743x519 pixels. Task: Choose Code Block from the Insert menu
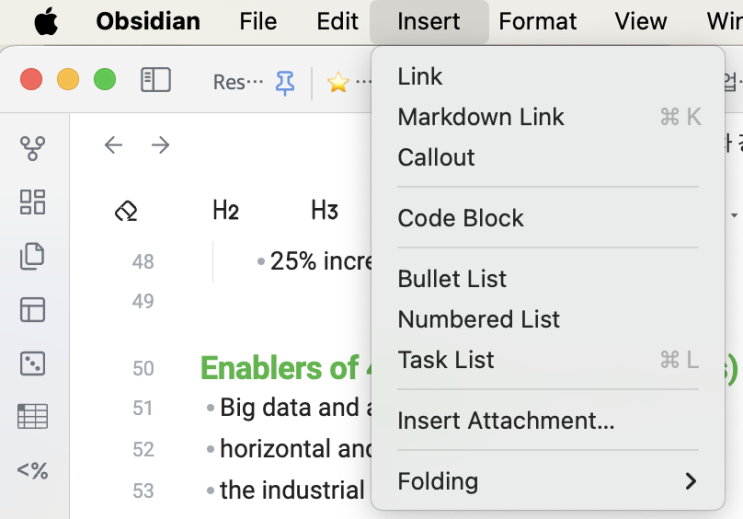461,218
